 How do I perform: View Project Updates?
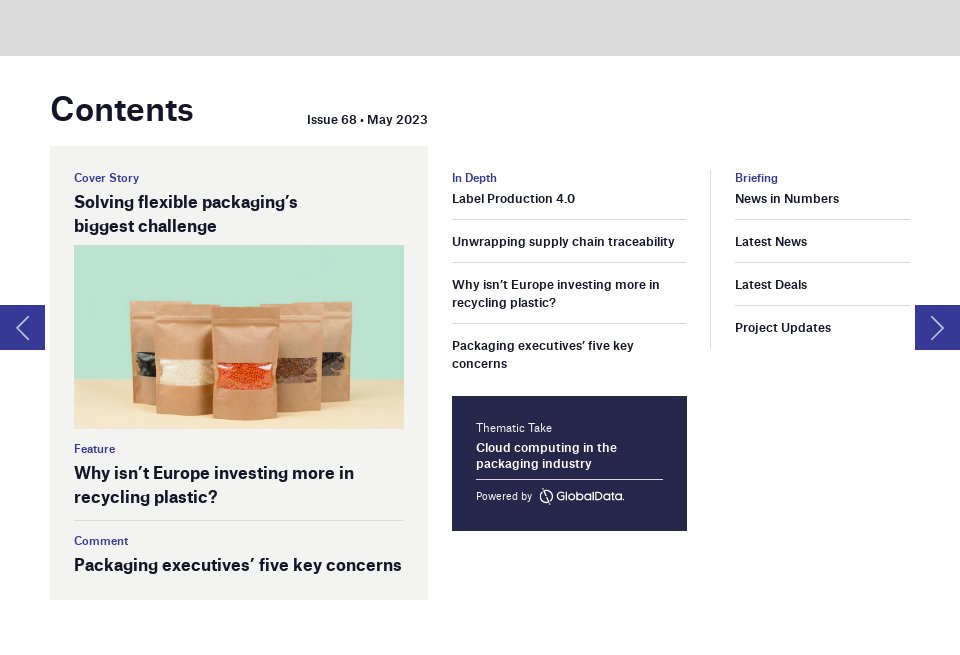tap(783, 328)
